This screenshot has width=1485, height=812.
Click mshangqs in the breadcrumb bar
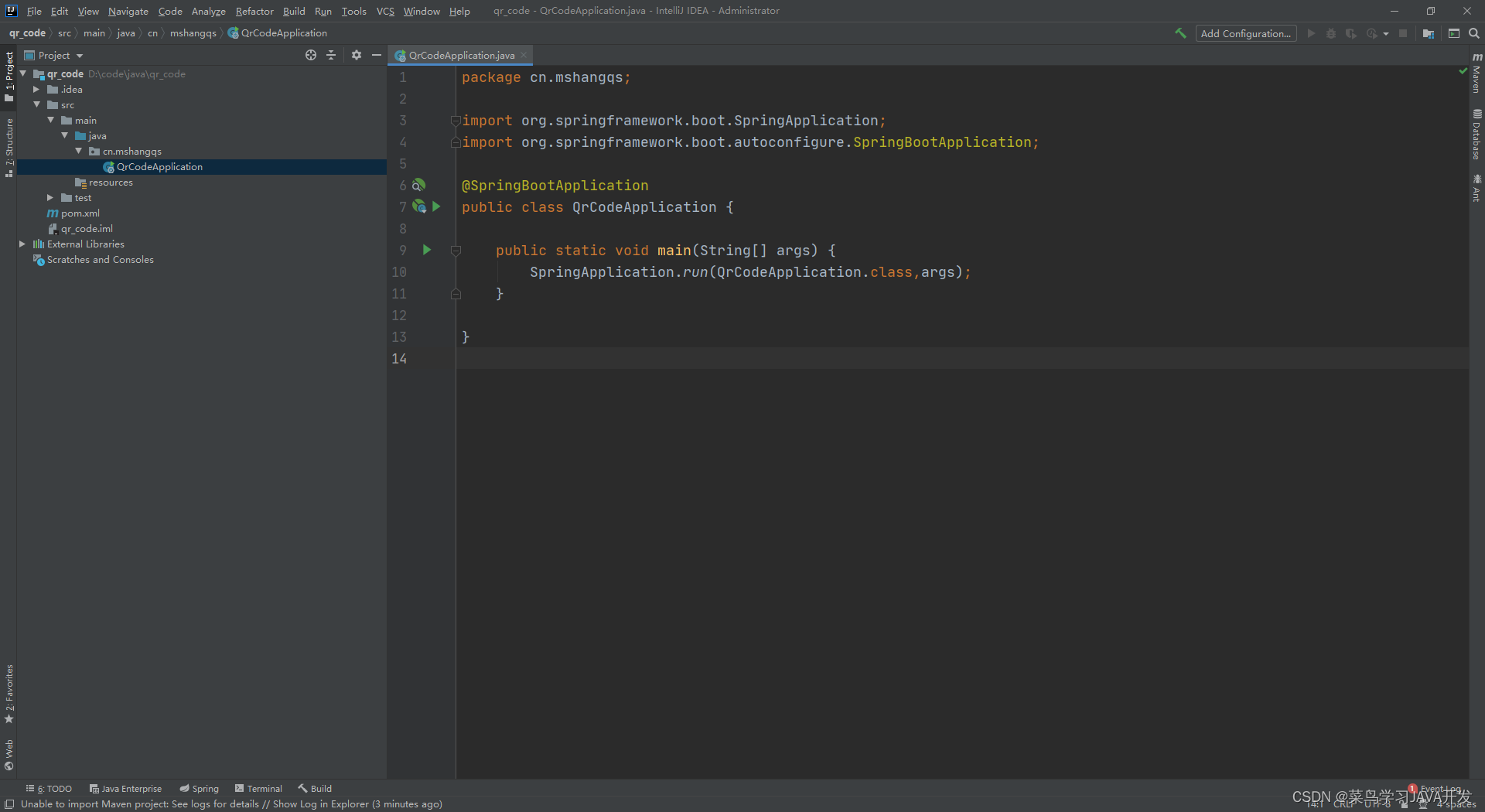tap(193, 33)
